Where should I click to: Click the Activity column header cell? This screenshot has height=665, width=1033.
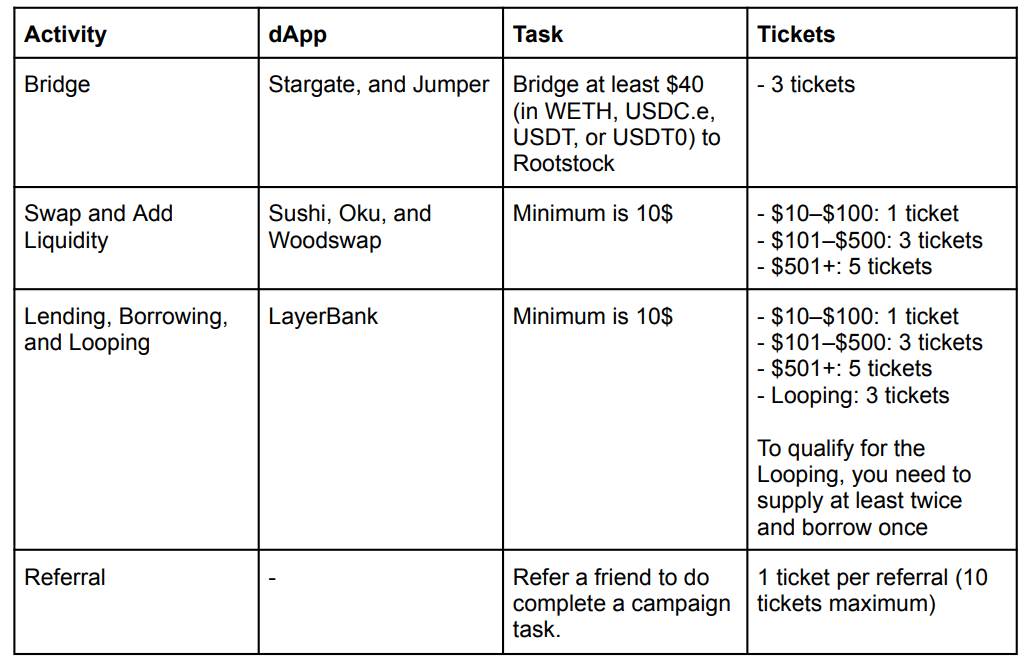(x=136, y=34)
